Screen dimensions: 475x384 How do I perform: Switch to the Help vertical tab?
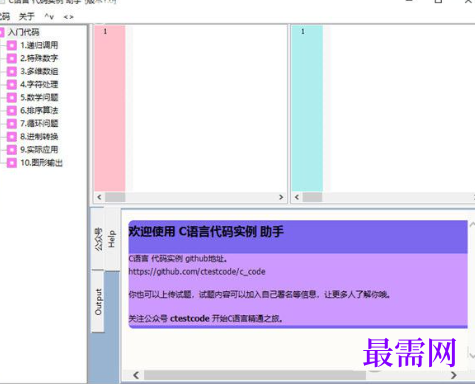[112, 239]
